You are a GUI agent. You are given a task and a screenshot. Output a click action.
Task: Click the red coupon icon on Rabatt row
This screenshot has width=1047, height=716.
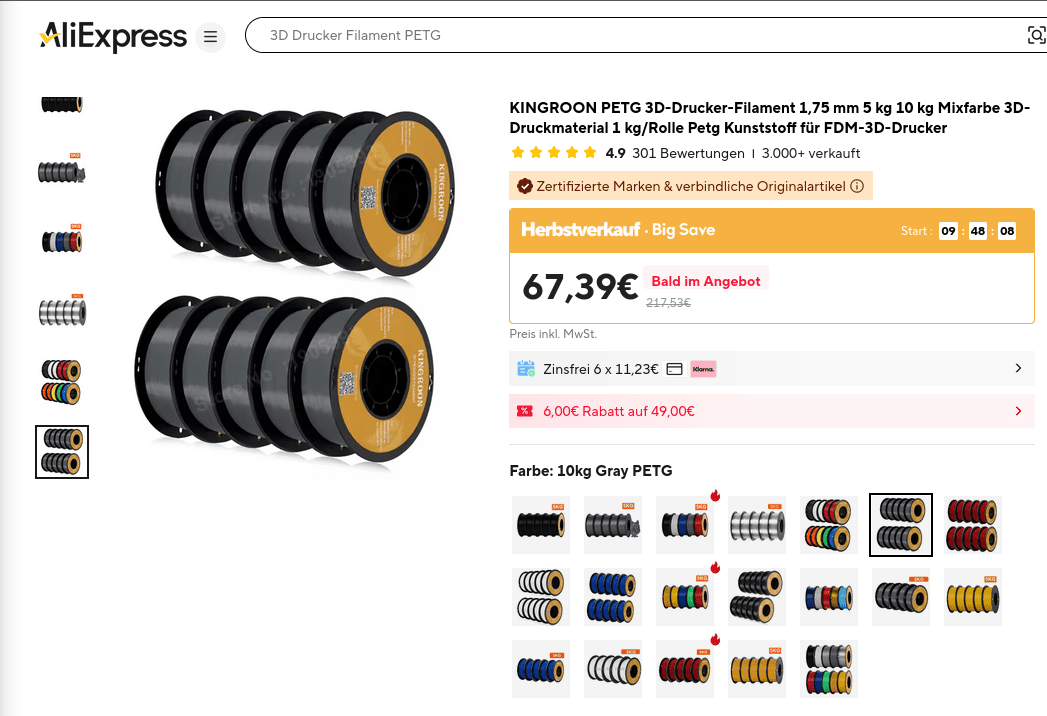pyautogui.click(x=524, y=411)
